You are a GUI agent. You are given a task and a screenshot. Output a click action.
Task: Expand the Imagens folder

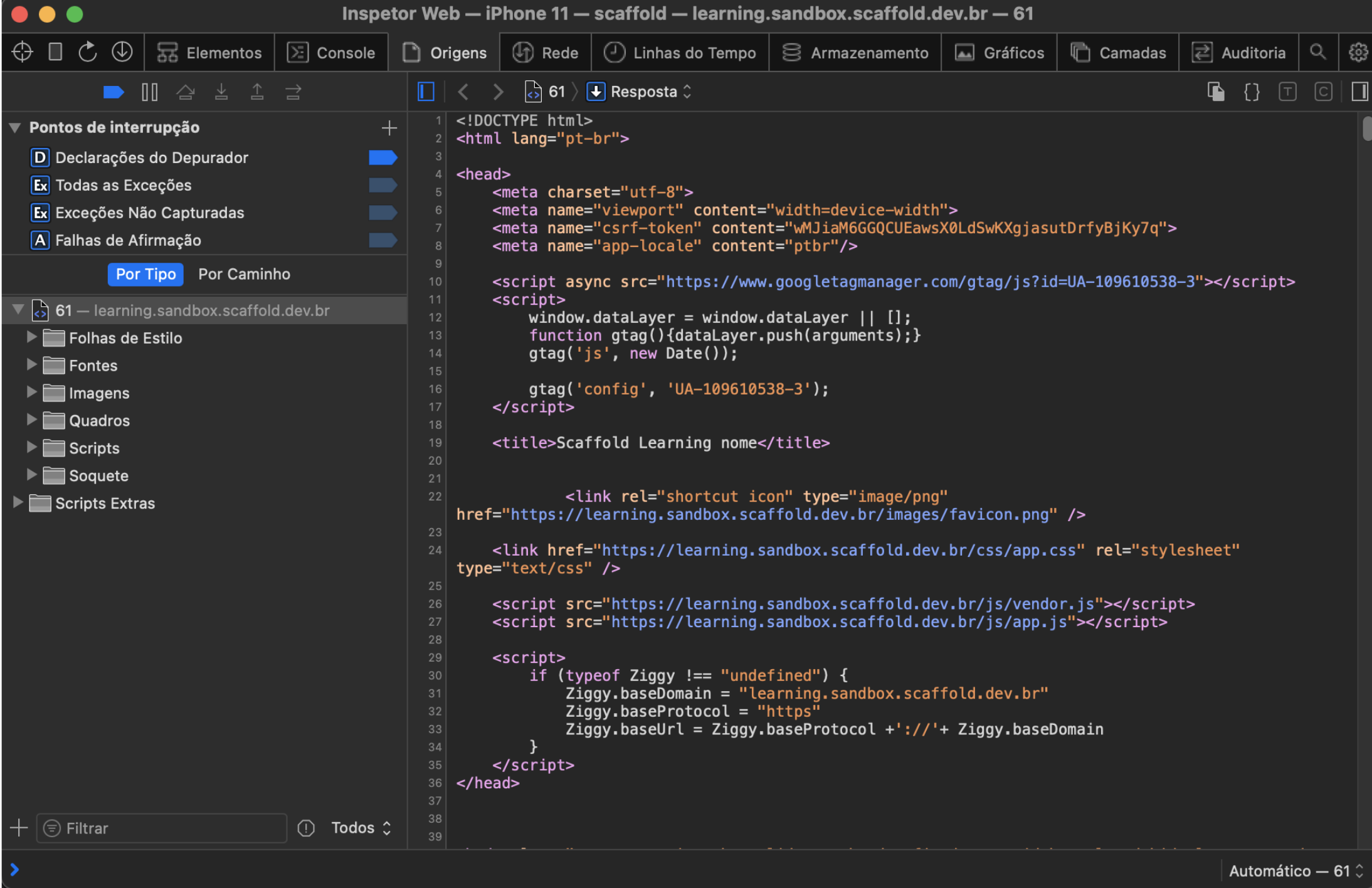[x=31, y=393]
